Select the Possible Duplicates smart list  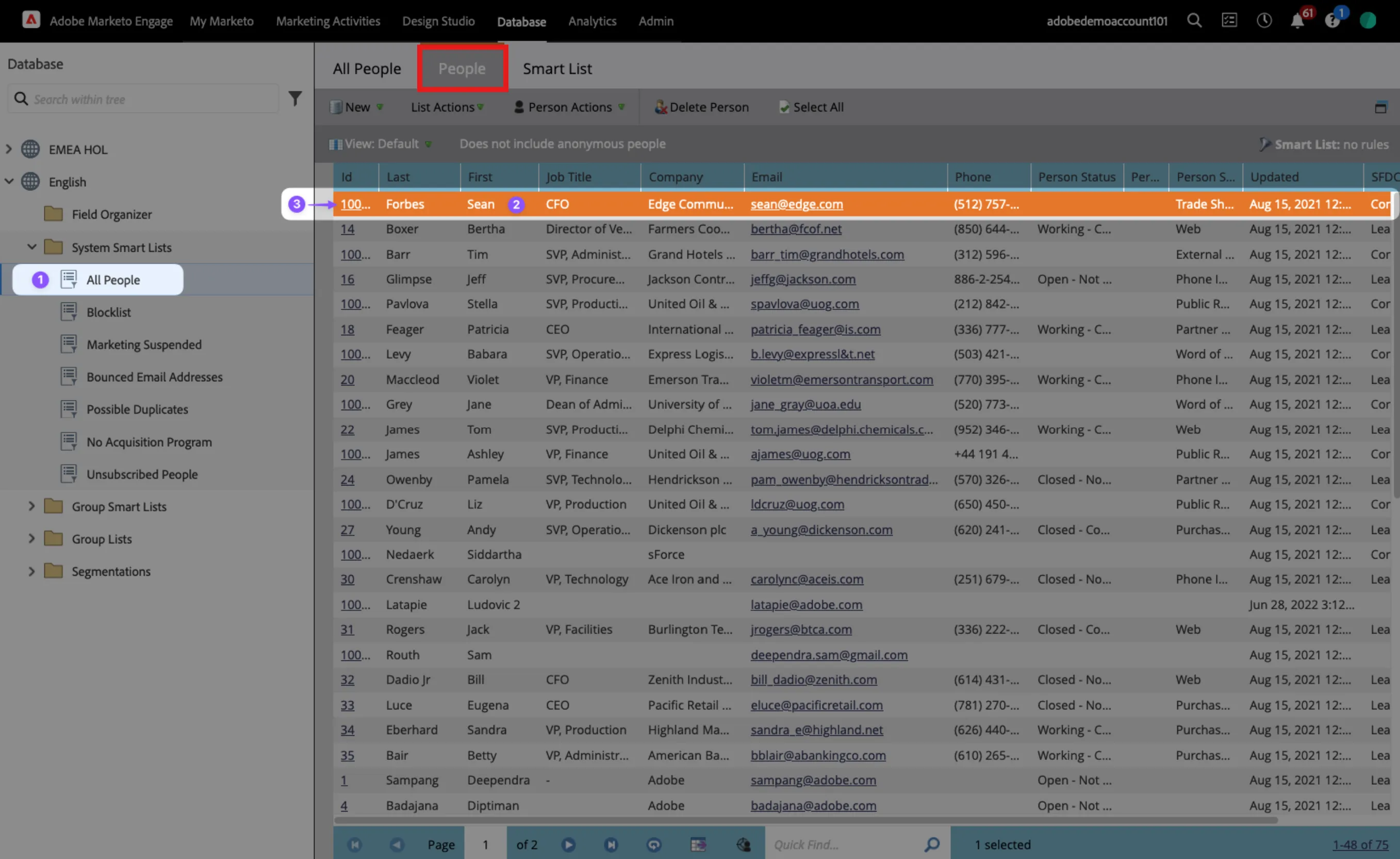(x=137, y=409)
